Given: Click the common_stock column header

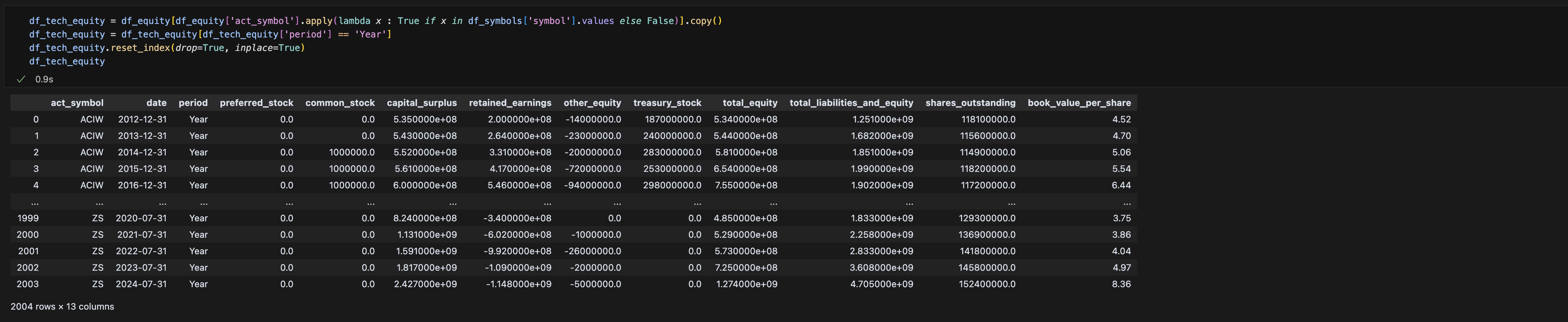Looking at the screenshot, I should [x=340, y=103].
